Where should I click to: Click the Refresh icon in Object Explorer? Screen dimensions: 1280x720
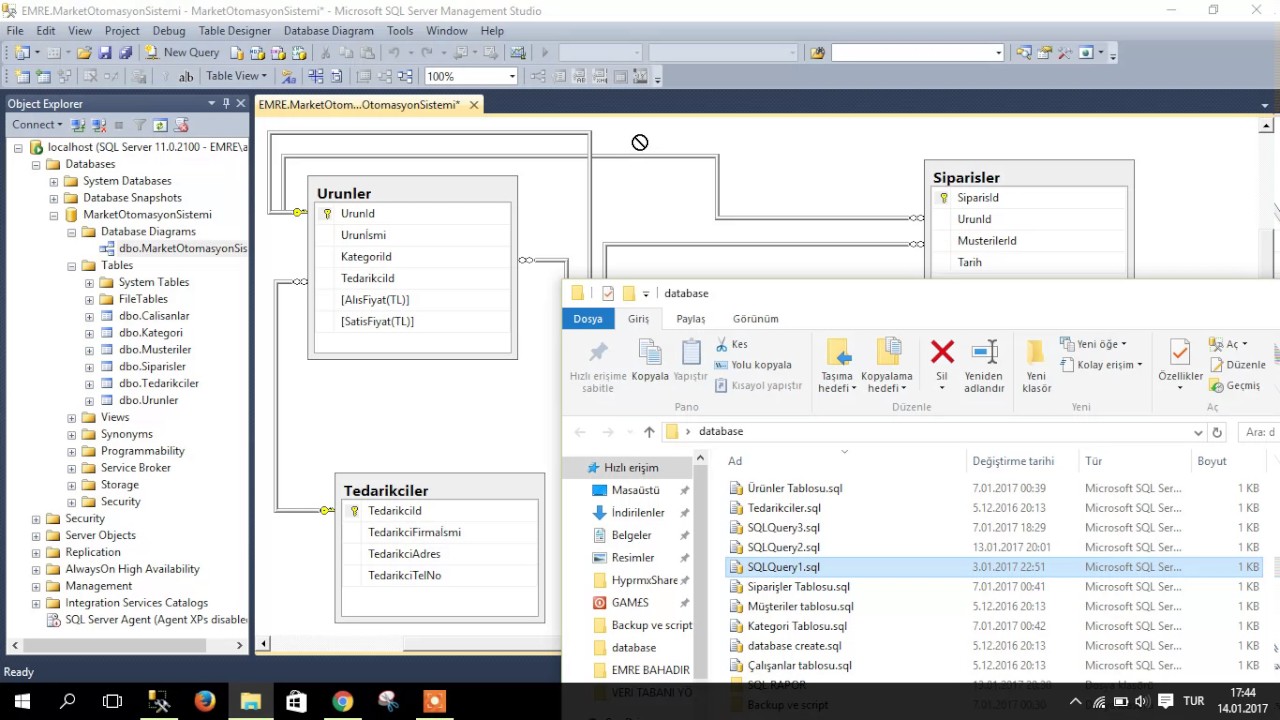tap(161, 125)
